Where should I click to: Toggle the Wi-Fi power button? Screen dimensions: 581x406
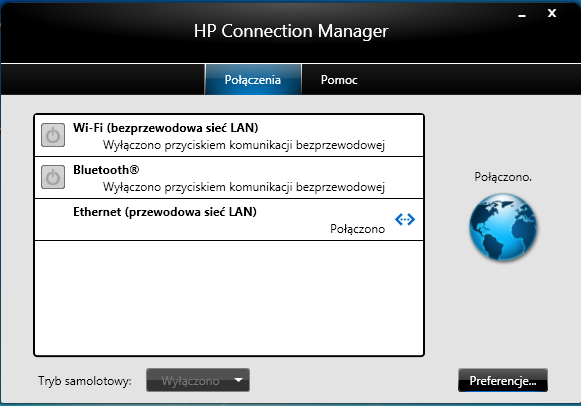(53, 135)
